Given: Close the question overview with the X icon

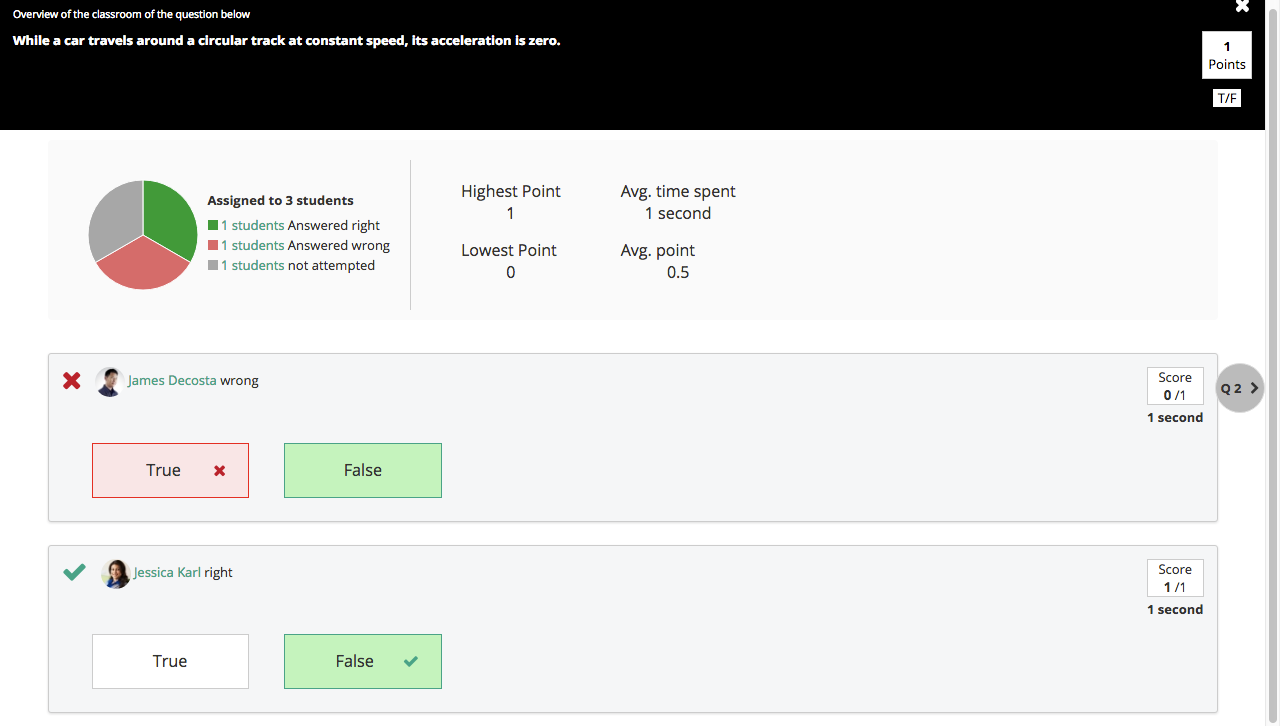Looking at the screenshot, I should (x=1242, y=7).
